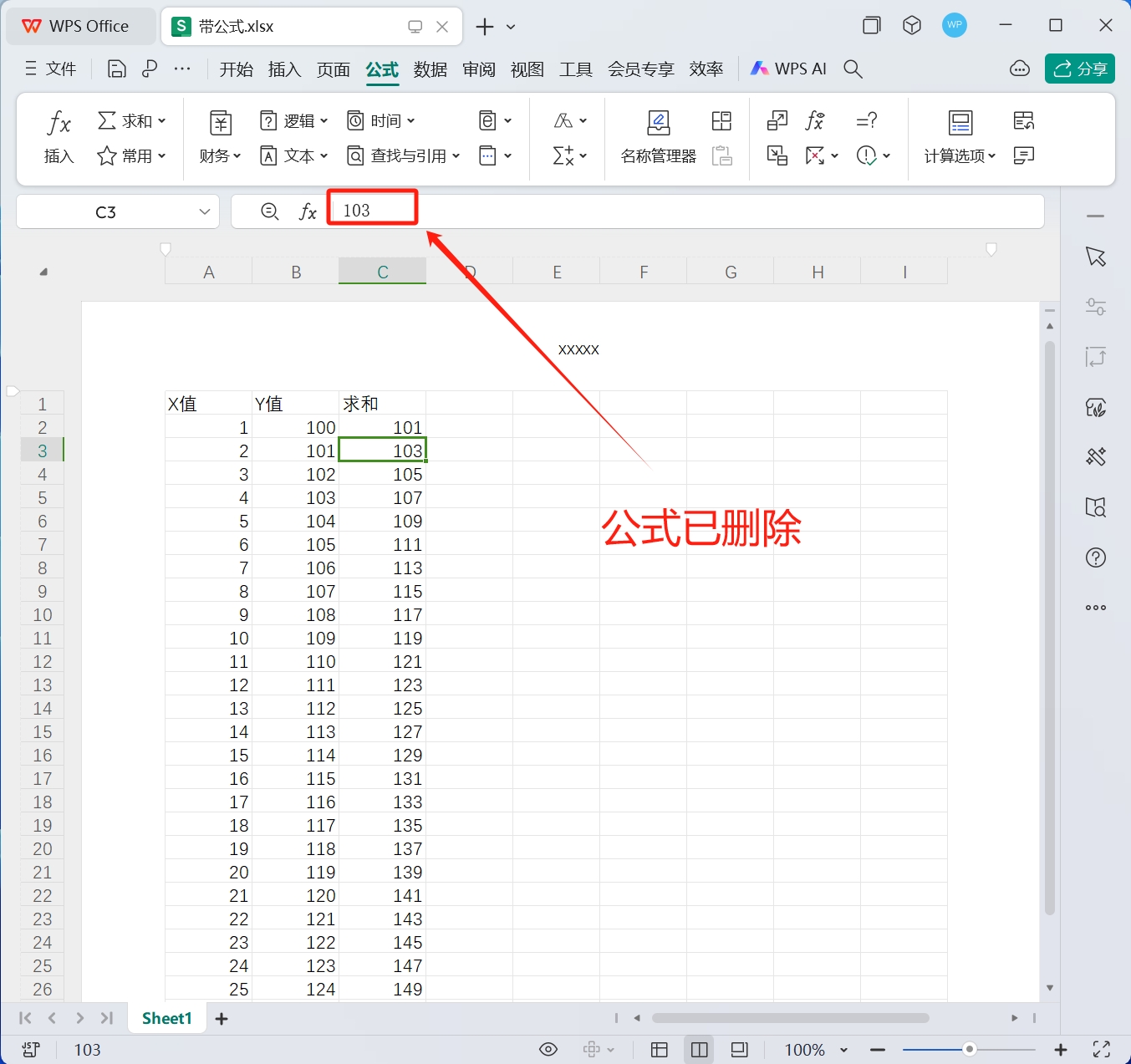This screenshot has height=1064, width=1131.
Task: Click the Name Box showing C3
Action: [105, 211]
